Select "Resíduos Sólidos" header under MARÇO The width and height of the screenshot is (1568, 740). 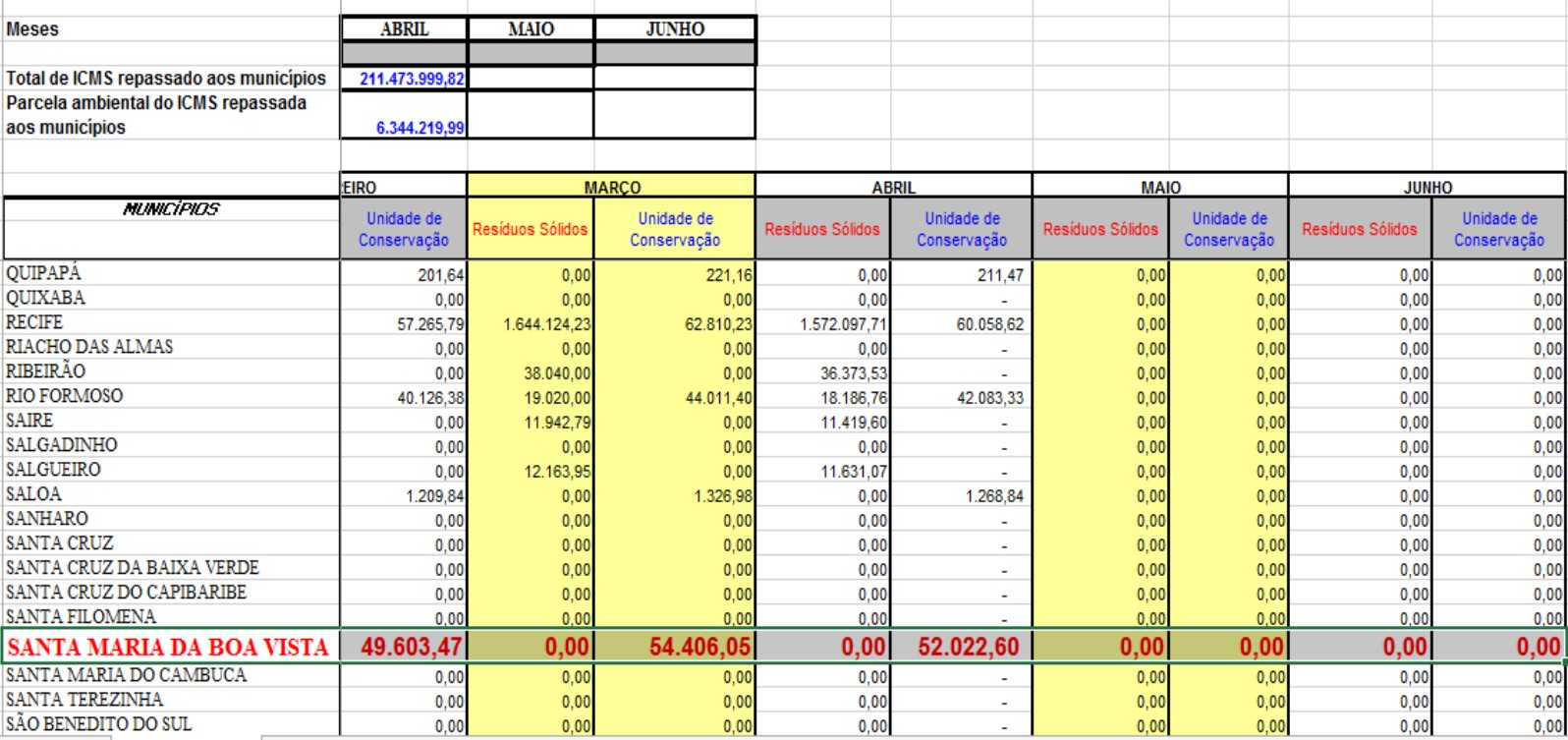(531, 229)
